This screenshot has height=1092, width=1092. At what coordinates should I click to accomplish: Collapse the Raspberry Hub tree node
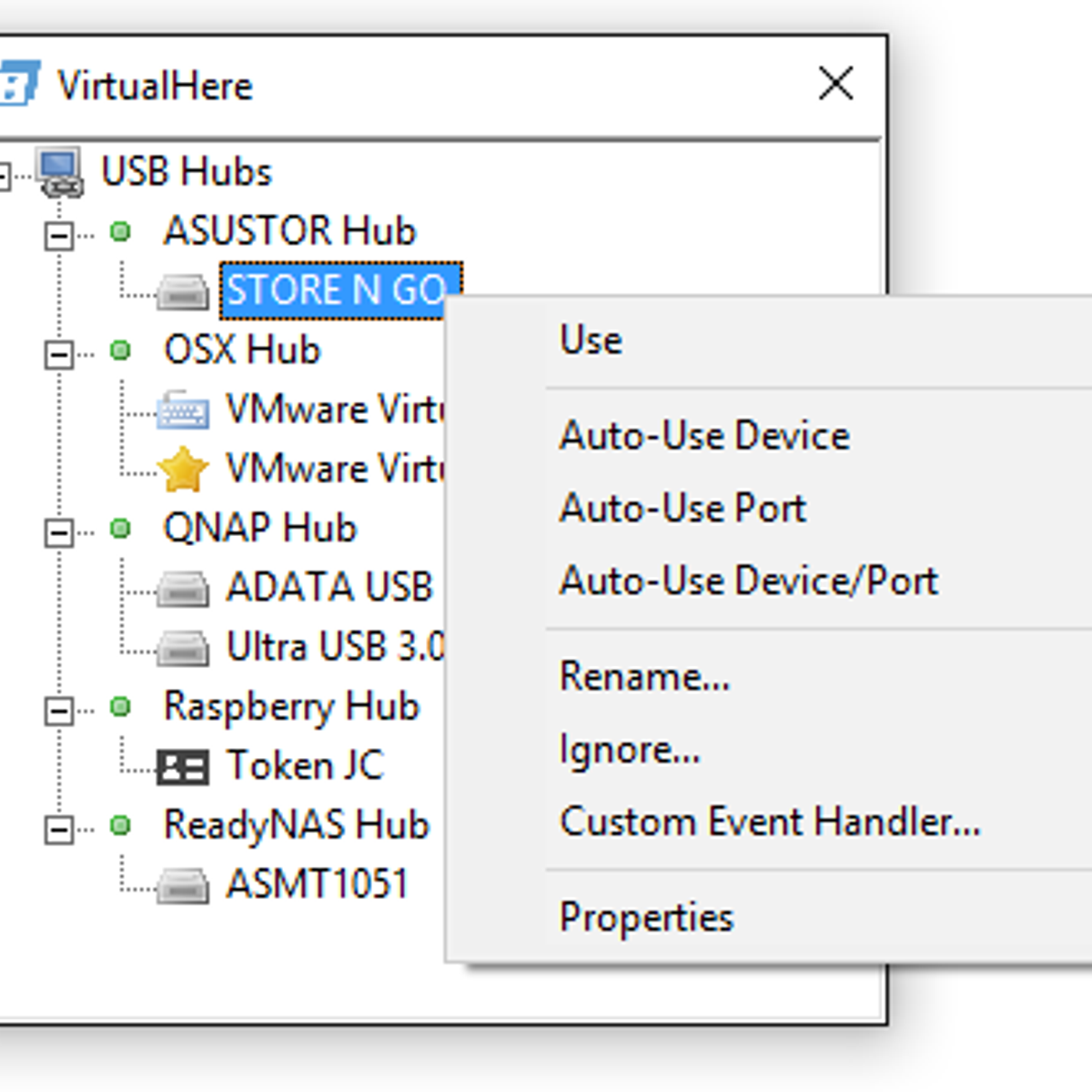pyautogui.click(x=59, y=711)
